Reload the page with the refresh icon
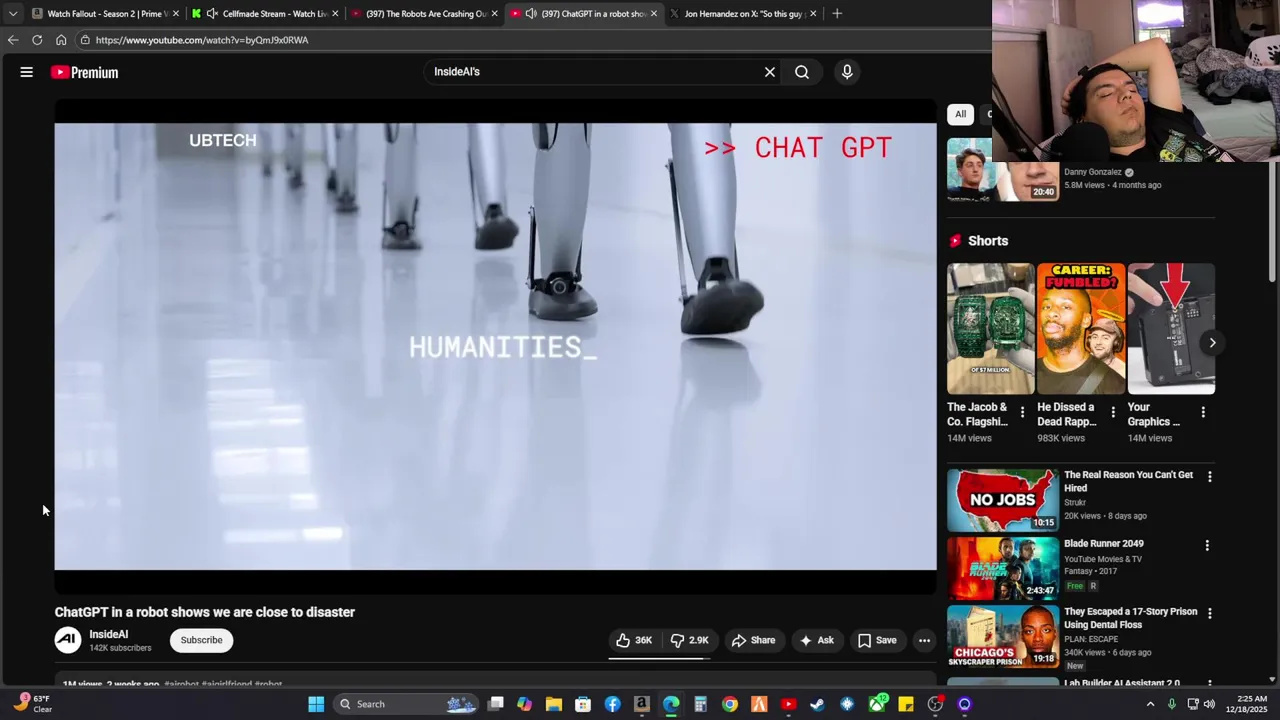The height and width of the screenshot is (720, 1280). click(37, 40)
